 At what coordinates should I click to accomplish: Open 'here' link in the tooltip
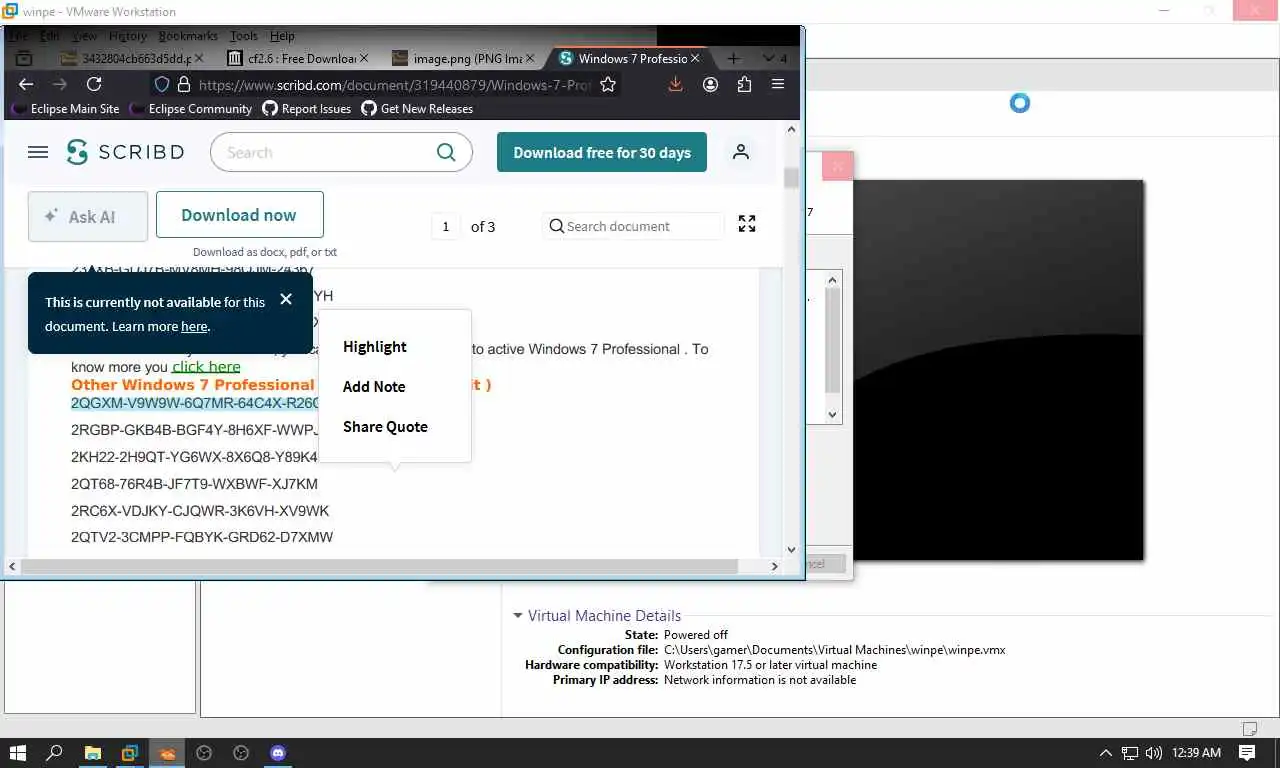pyautogui.click(x=194, y=326)
